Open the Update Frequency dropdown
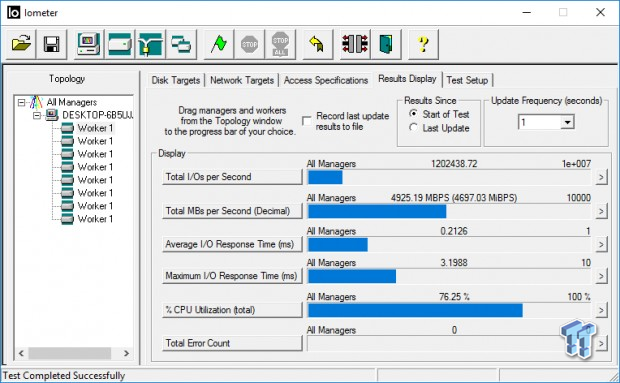 (567, 122)
